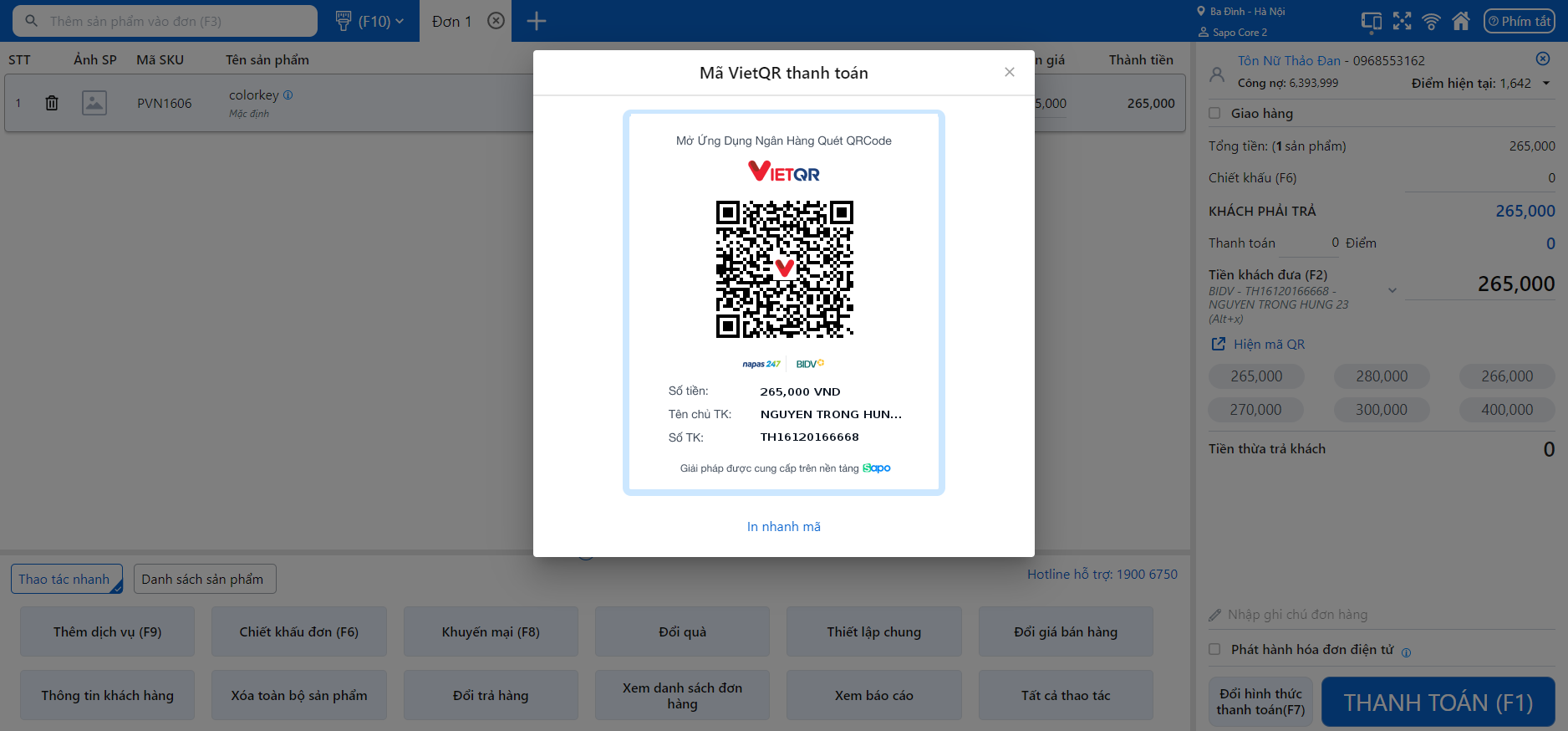Click the 265,000 Thành tiền cell
The height and width of the screenshot is (731, 1568).
click(1151, 103)
